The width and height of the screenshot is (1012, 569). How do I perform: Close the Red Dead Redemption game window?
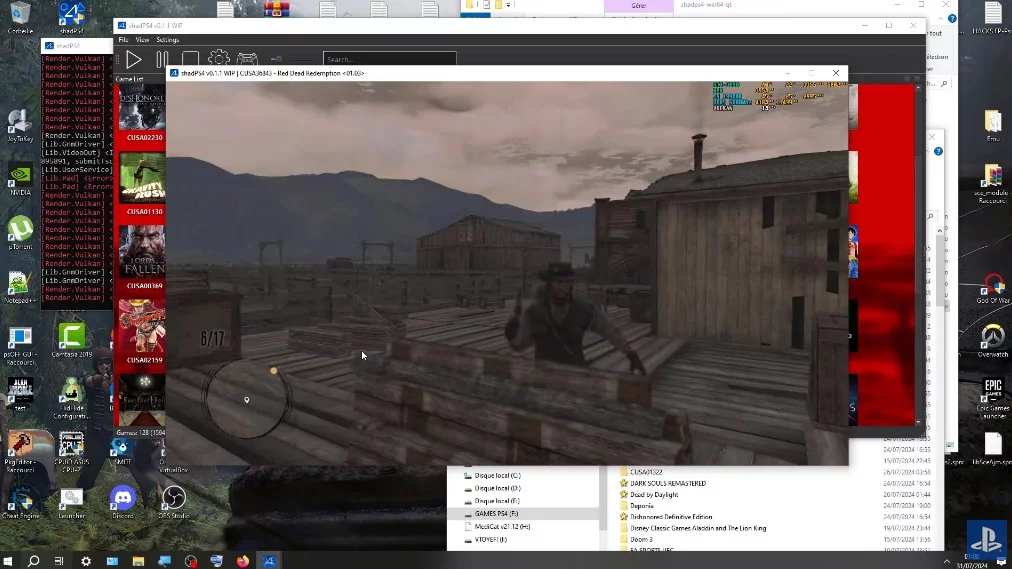click(836, 73)
